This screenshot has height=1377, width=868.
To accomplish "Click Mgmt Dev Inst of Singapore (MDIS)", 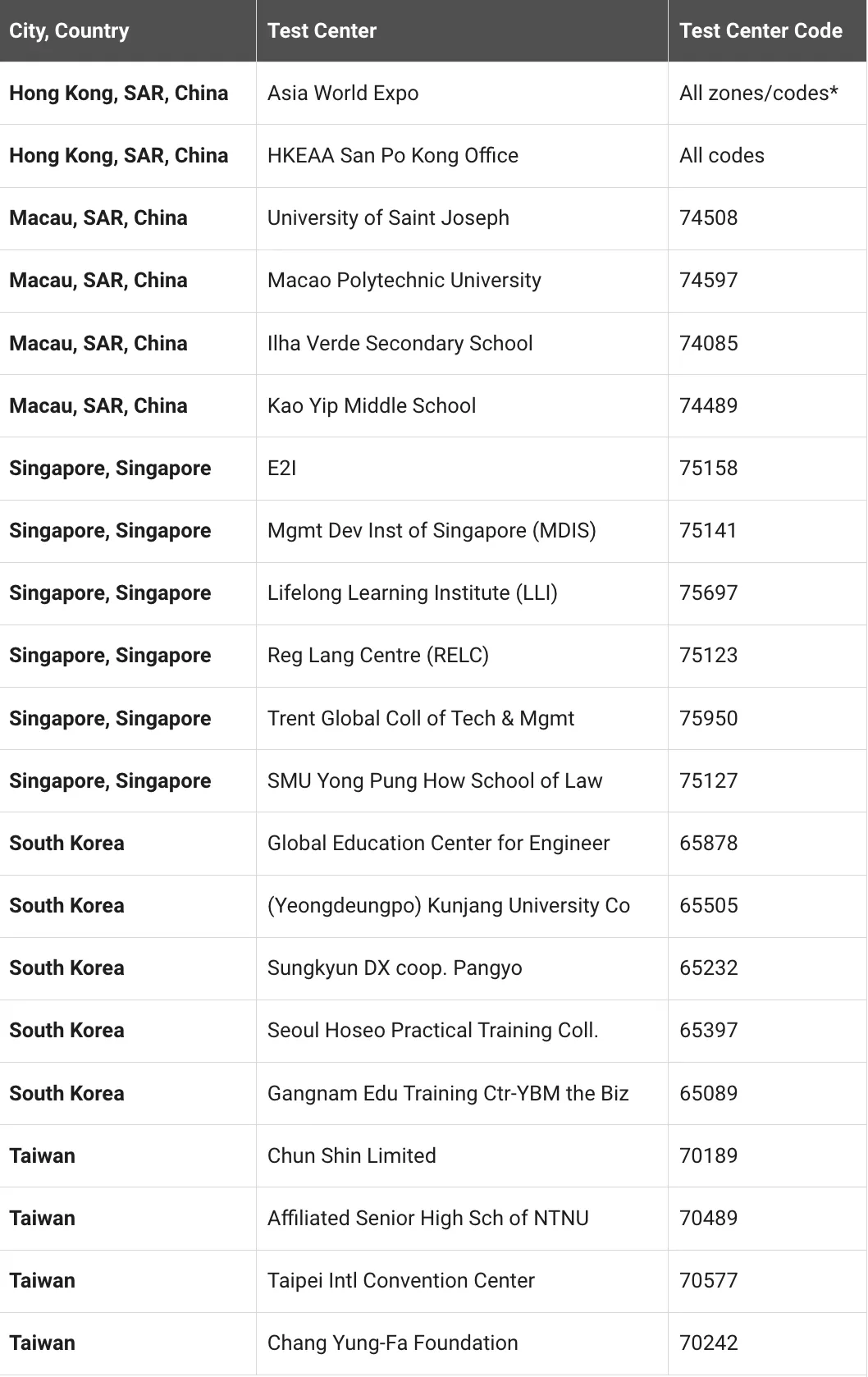I will (x=432, y=531).
